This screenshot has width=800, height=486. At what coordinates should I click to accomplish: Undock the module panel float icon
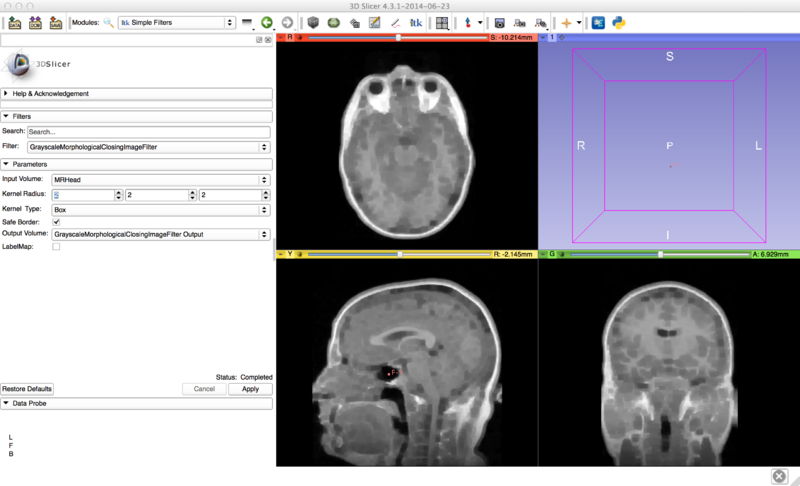click(259, 40)
